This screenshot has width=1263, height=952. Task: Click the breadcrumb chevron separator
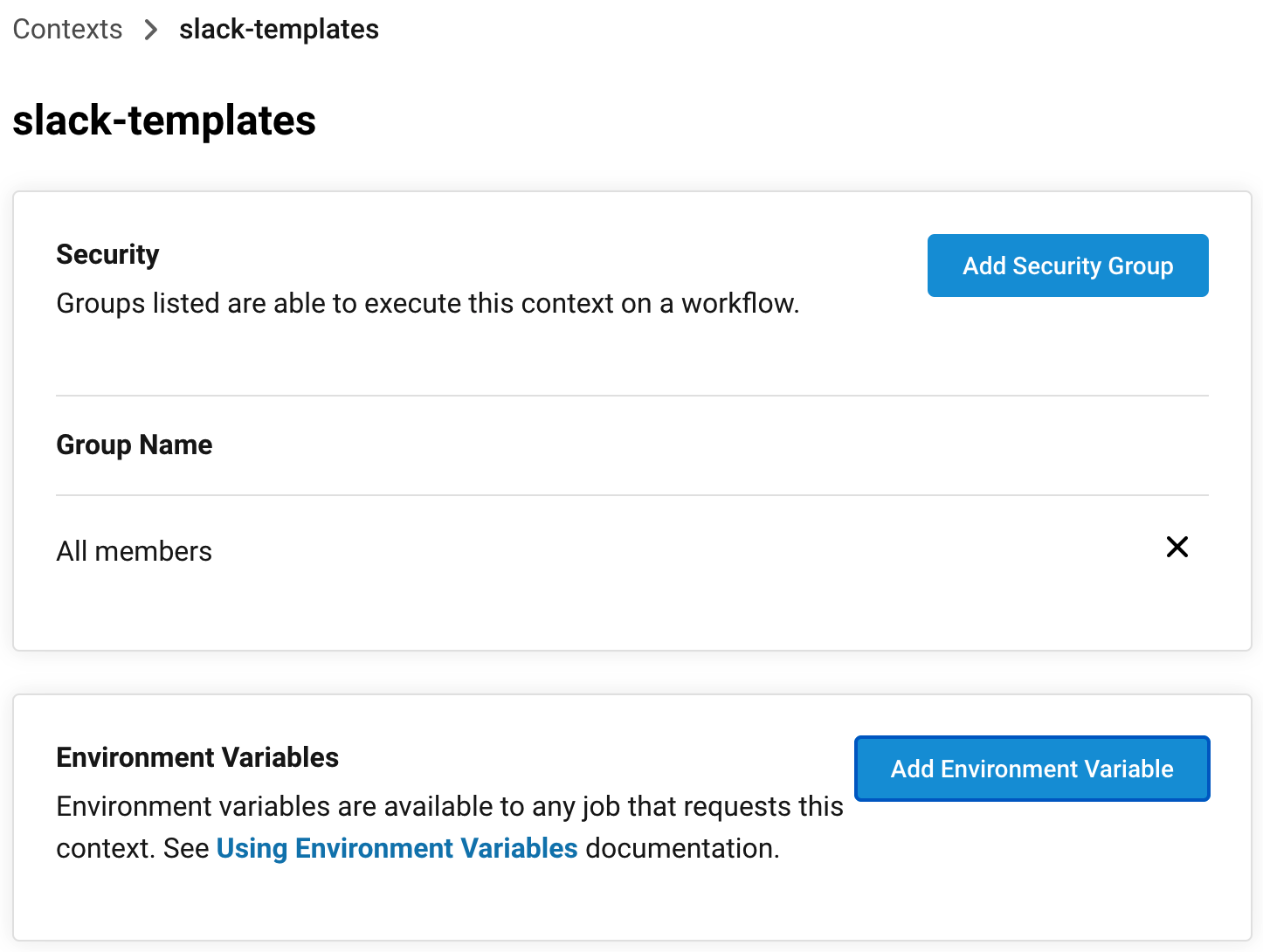[151, 30]
